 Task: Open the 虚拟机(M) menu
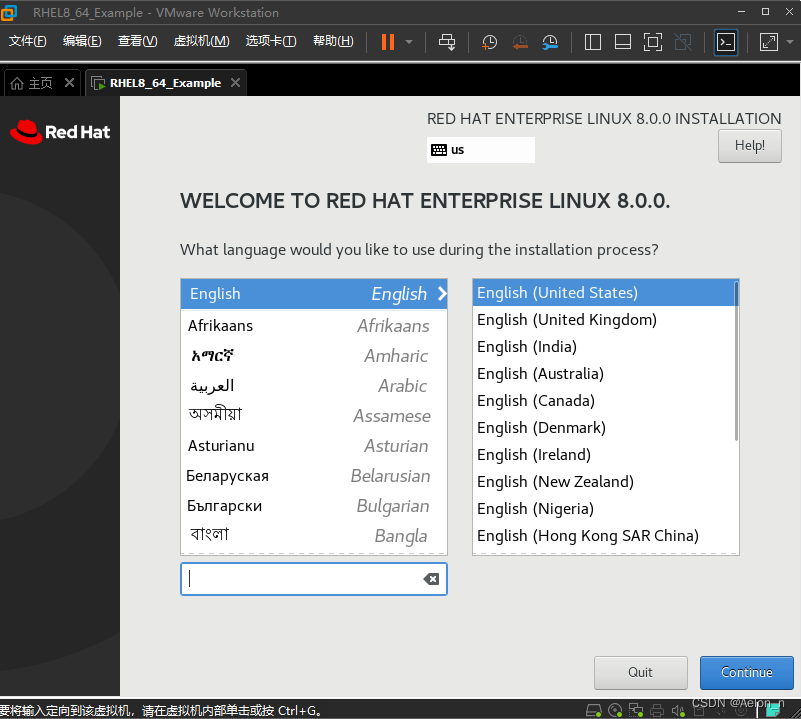[x=201, y=41]
